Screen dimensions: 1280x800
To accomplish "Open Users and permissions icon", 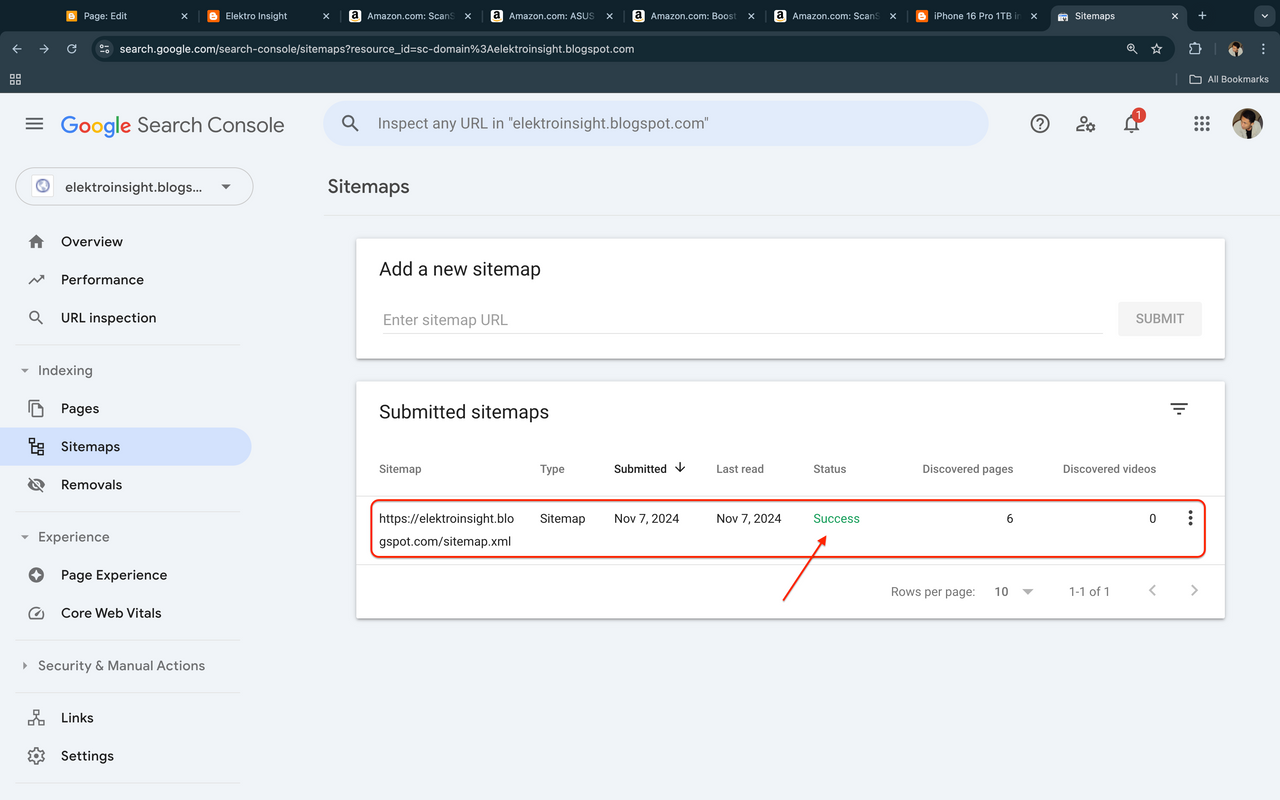I will [1085, 124].
